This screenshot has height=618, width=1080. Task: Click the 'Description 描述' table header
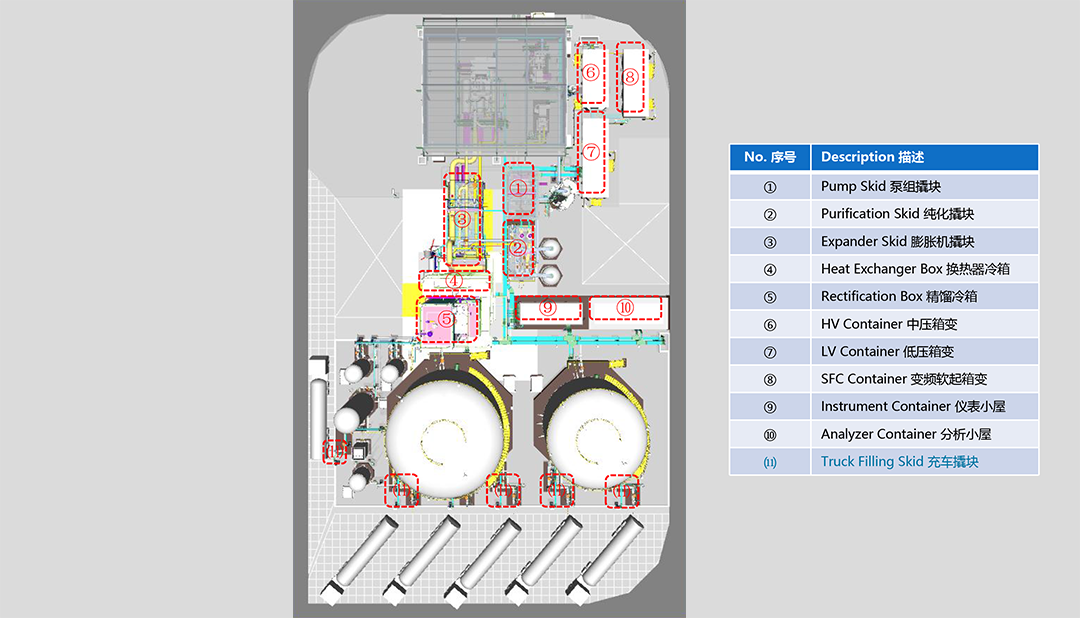tap(872, 157)
